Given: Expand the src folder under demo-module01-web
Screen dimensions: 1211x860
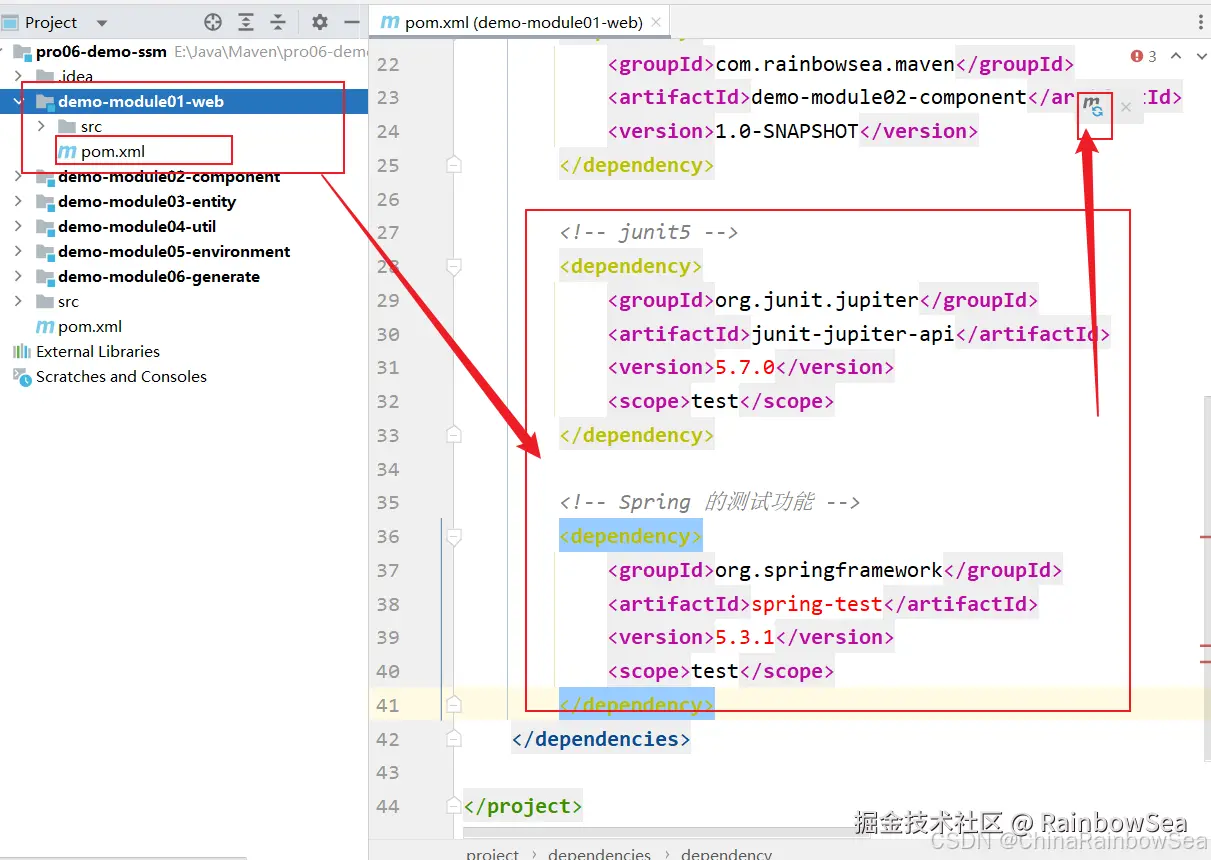Looking at the screenshot, I should pyautogui.click(x=41, y=126).
